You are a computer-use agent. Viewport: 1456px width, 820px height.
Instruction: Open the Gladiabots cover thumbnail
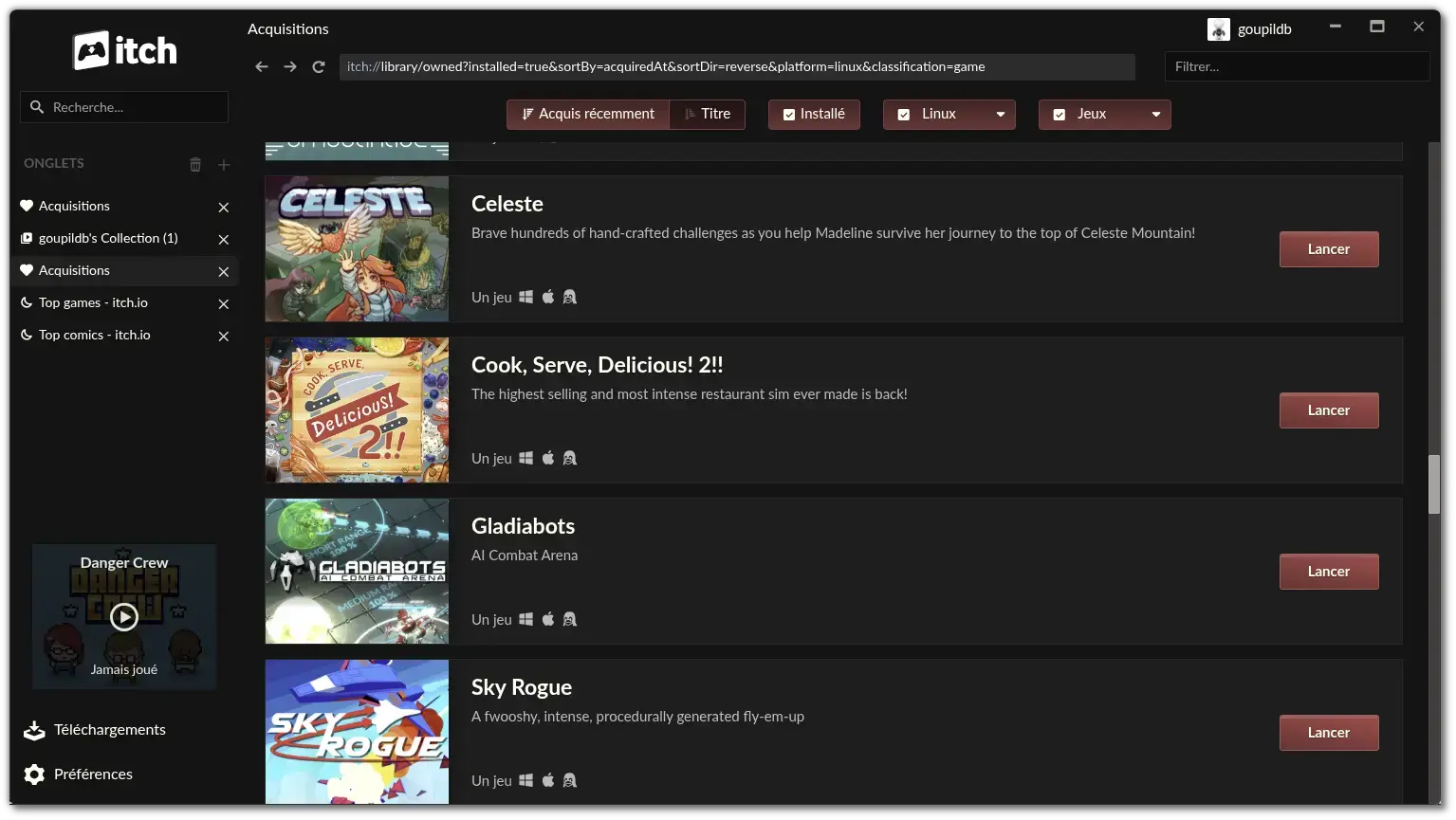[357, 572]
